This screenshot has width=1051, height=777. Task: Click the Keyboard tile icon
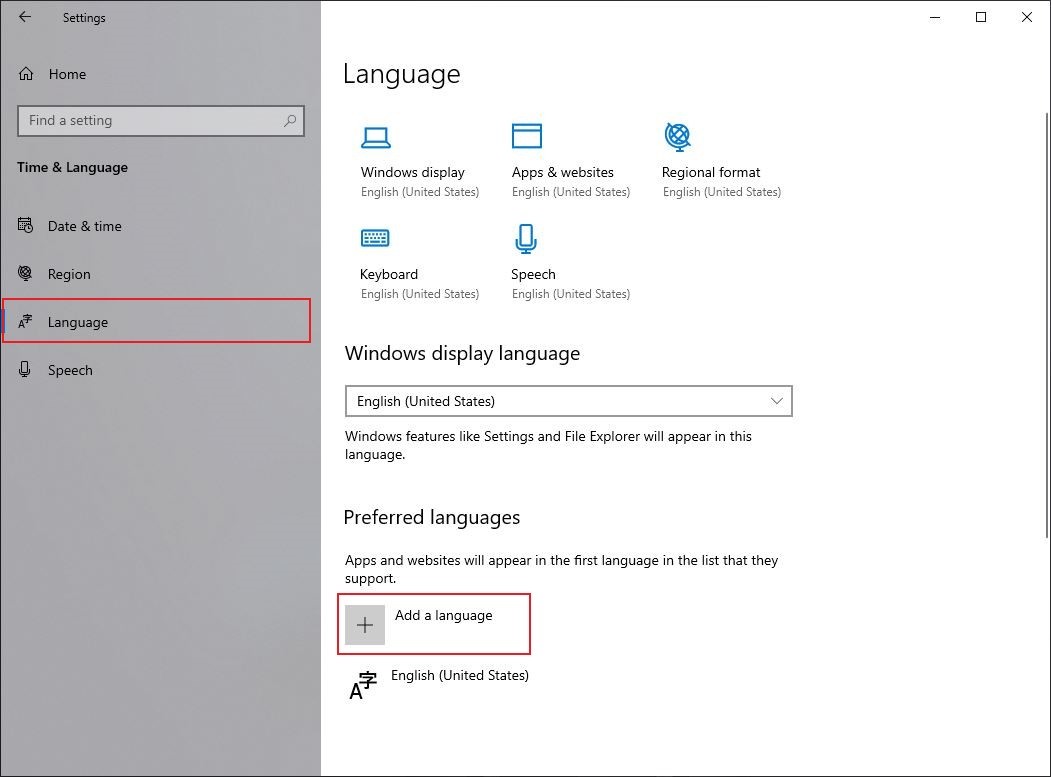tap(375, 238)
